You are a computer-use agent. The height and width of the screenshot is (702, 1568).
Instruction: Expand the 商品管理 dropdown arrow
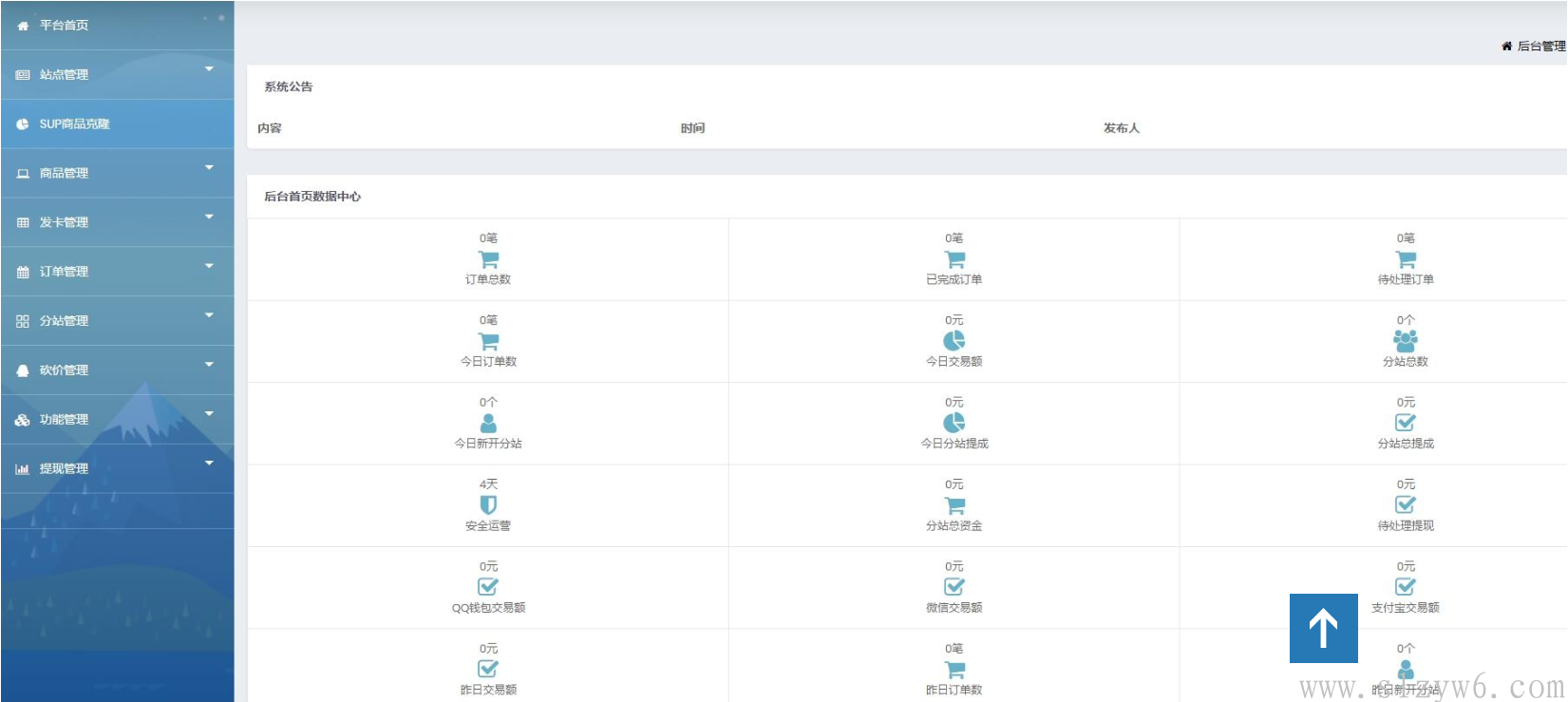(209, 168)
